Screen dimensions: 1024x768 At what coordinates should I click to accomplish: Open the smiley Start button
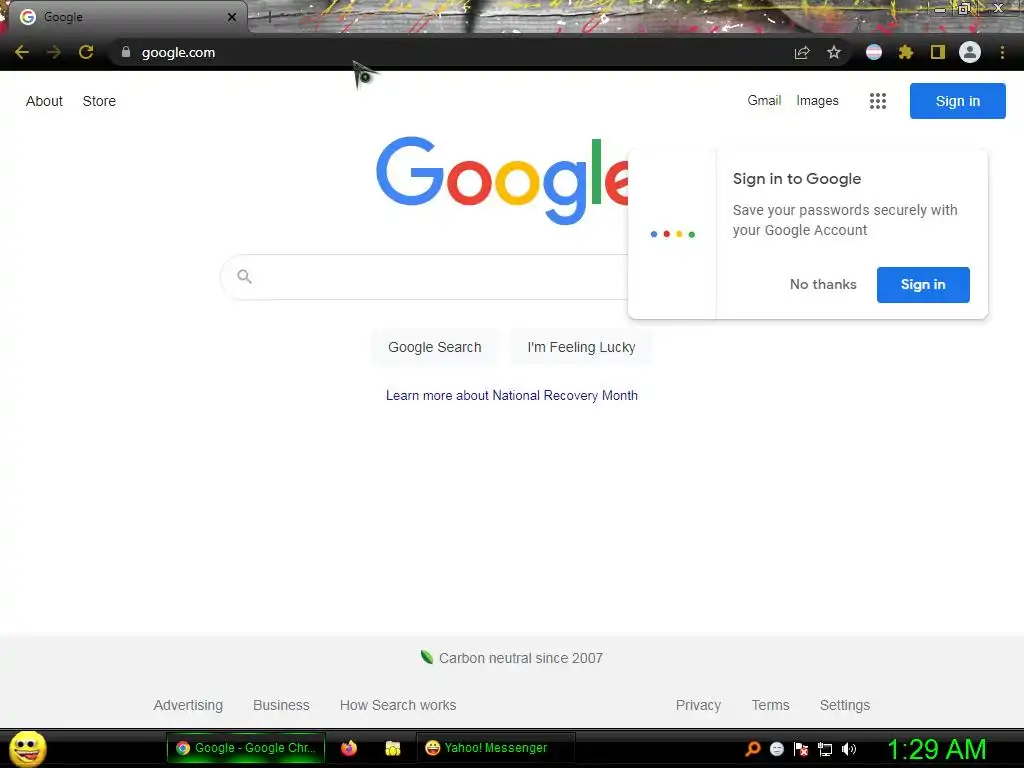pos(27,748)
